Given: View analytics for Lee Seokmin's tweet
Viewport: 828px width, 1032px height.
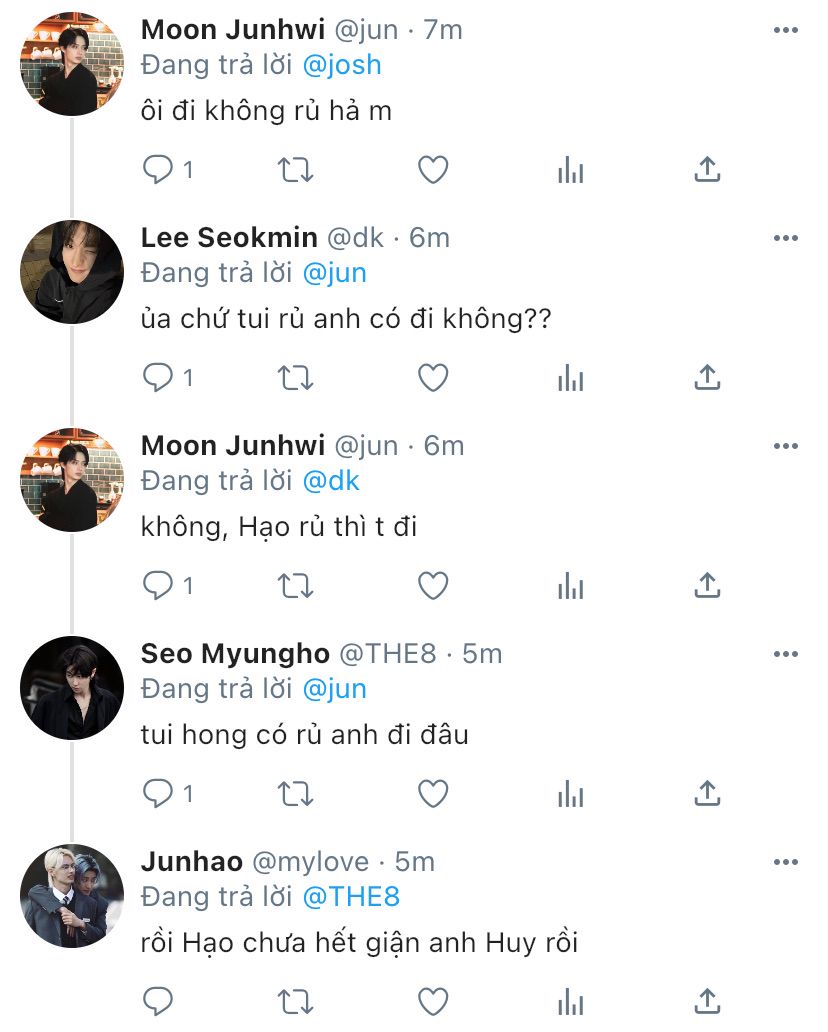Looking at the screenshot, I should tap(570, 378).
